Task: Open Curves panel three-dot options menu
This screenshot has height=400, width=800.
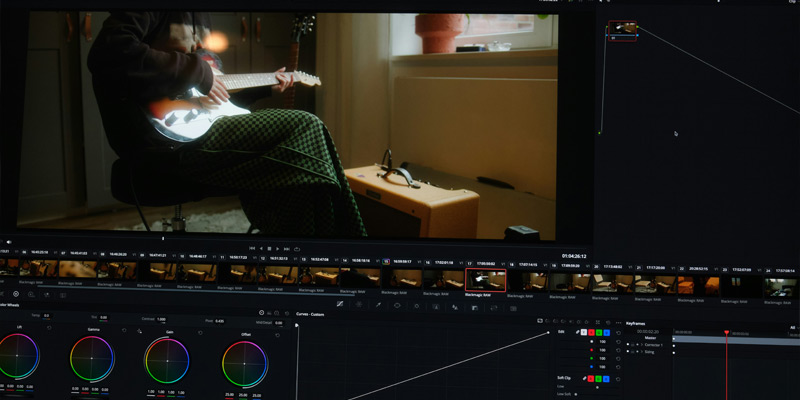Action: pyautogui.click(x=617, y=321)
